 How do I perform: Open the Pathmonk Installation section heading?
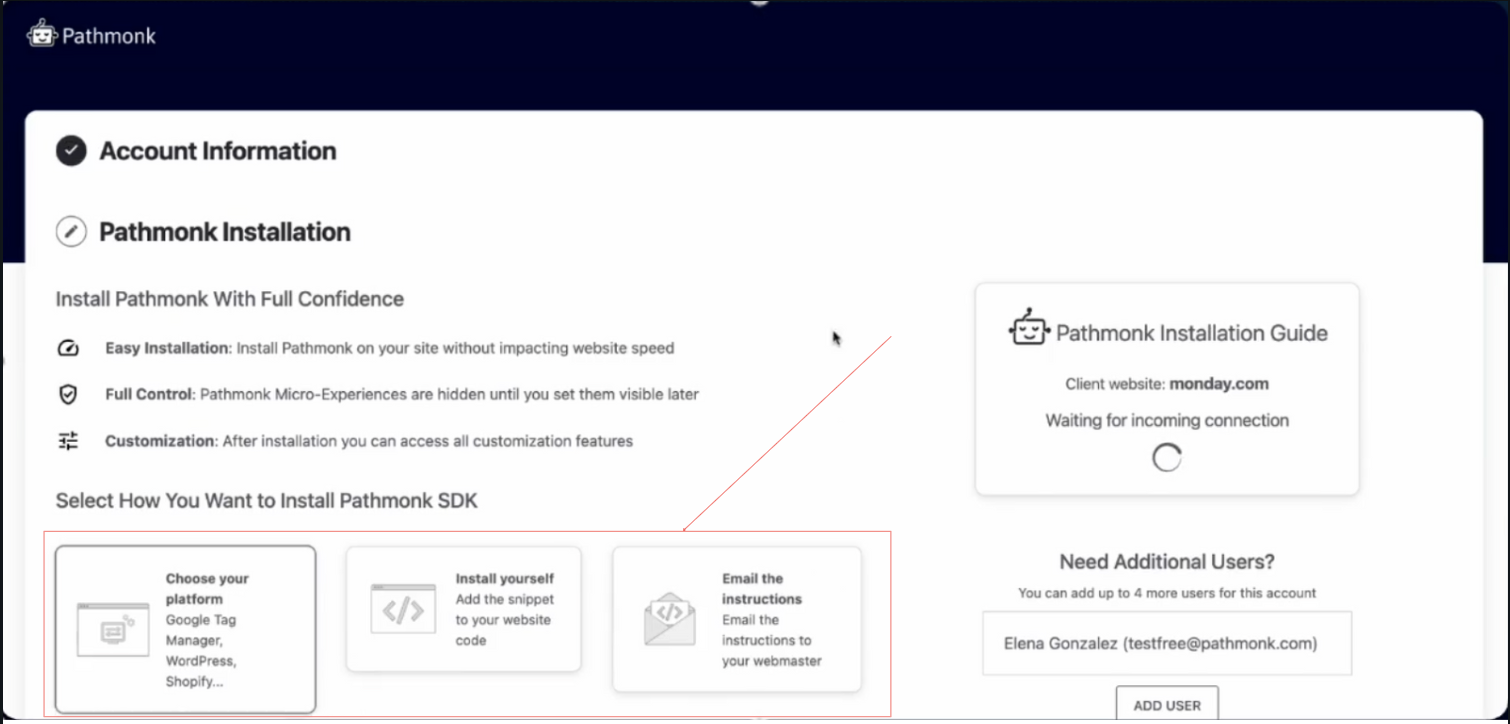[x=225, y=232]
